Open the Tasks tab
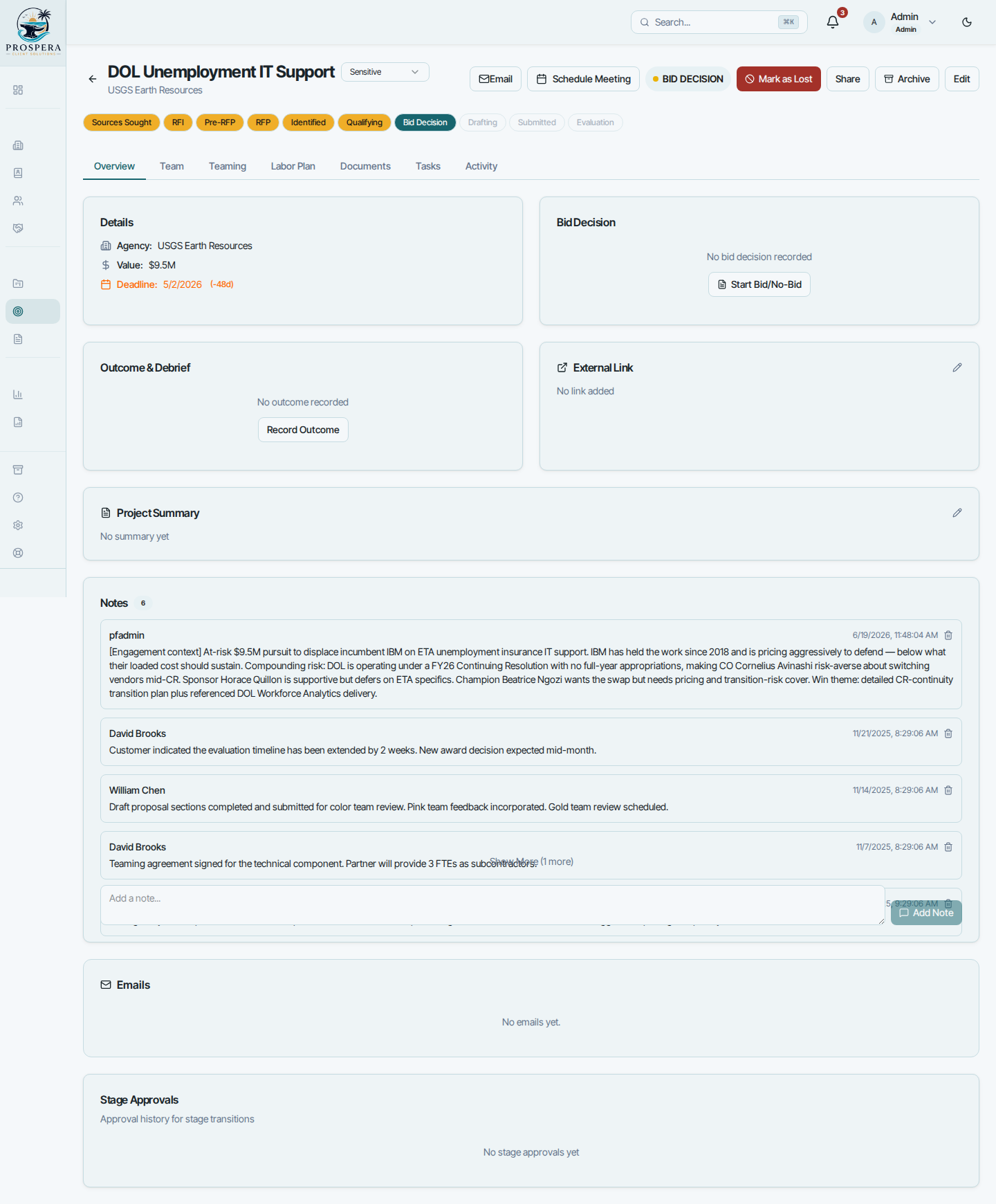The image size is (996, 1204). pos(428,166)
